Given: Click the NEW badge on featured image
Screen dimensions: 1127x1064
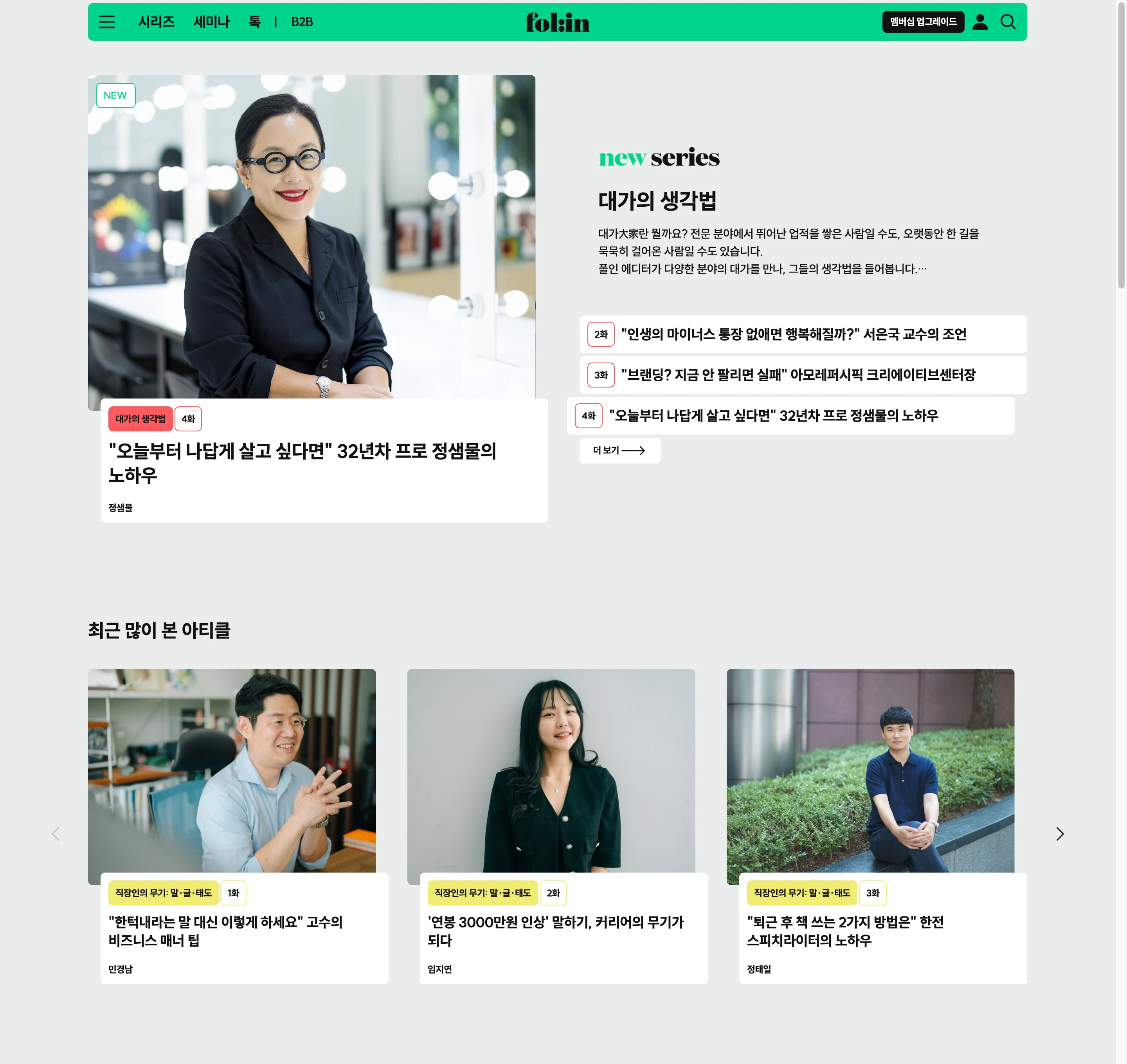Looking at the screenshot, I should coord(116,95).
